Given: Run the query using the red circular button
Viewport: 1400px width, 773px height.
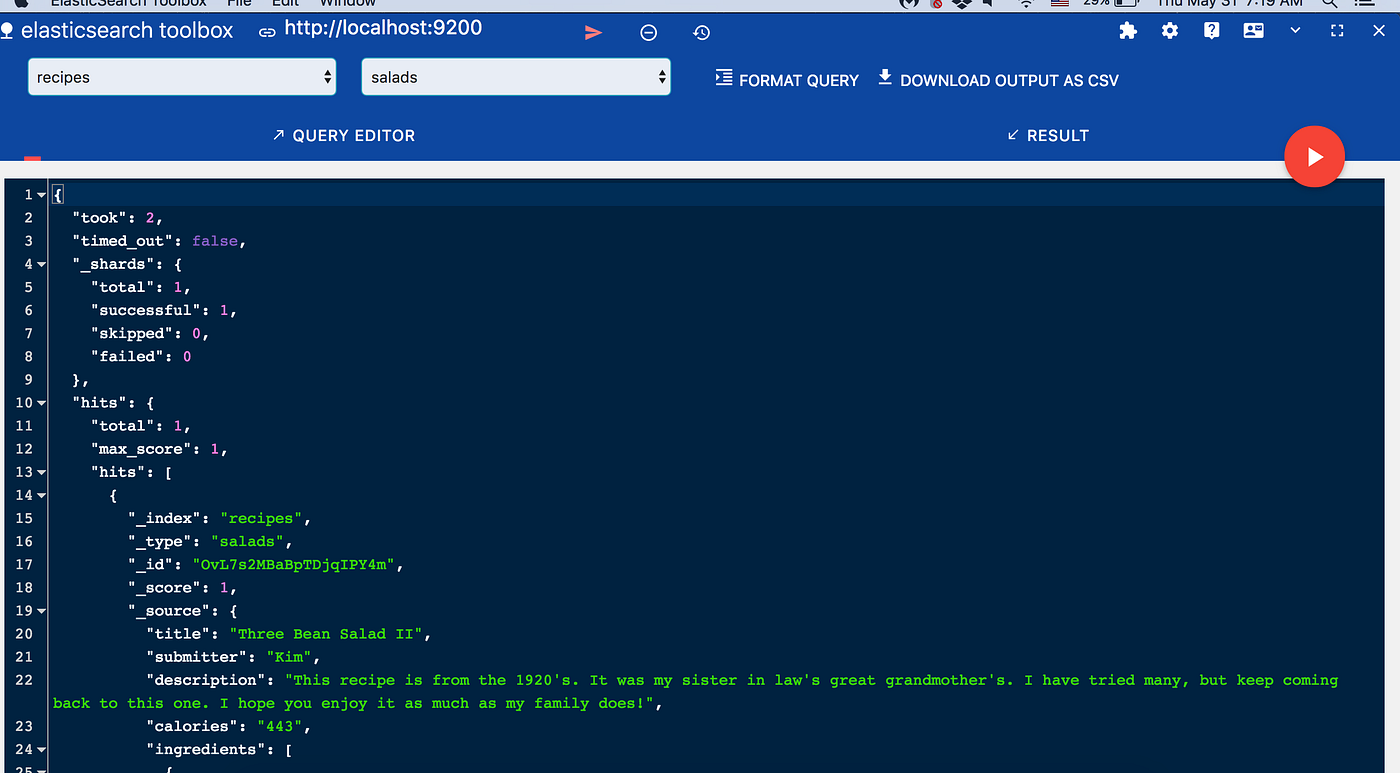Looking at the screenshot, I should 1314,156.
